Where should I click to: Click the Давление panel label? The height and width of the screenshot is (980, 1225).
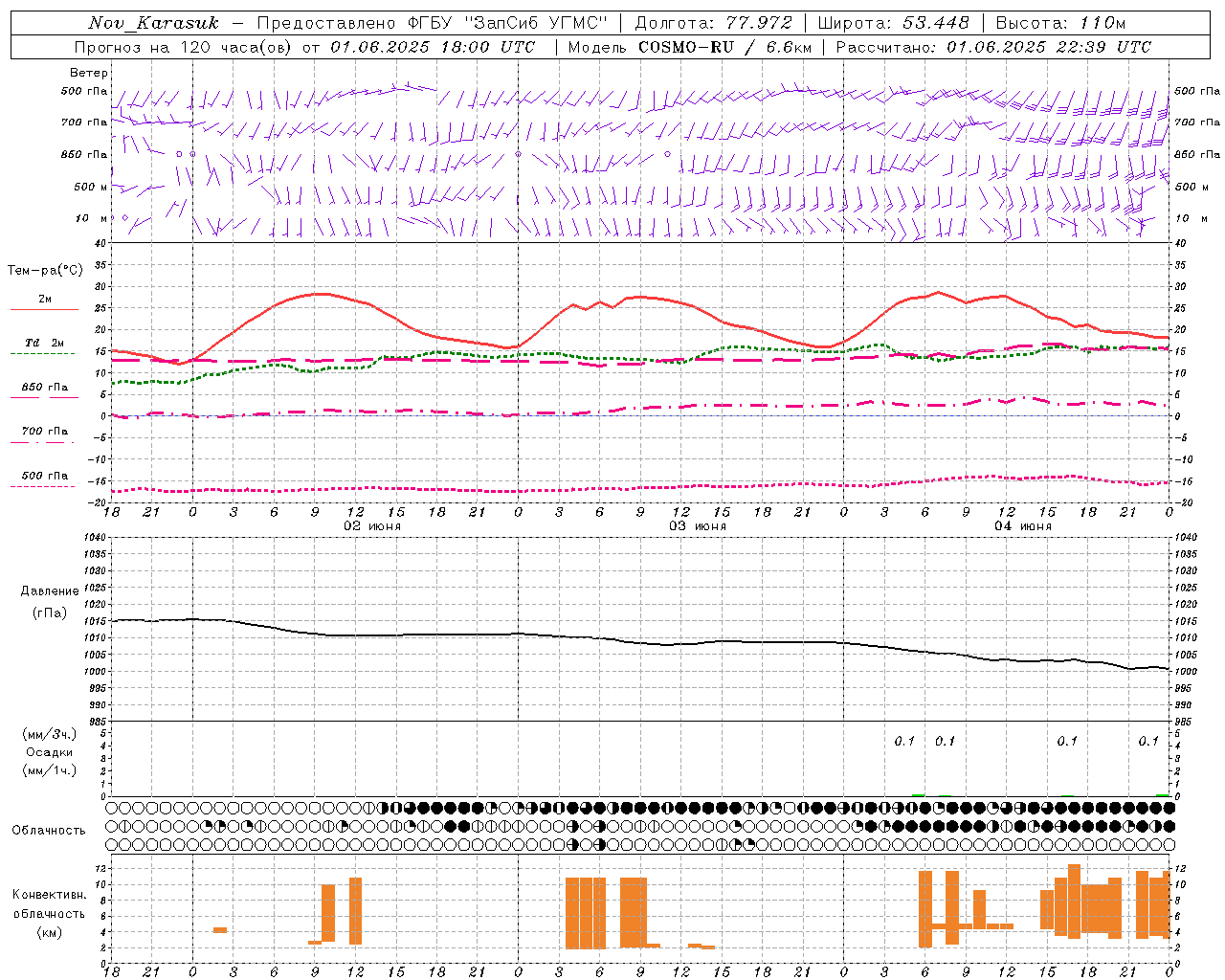pyautogui.click(x=50, y=591)
